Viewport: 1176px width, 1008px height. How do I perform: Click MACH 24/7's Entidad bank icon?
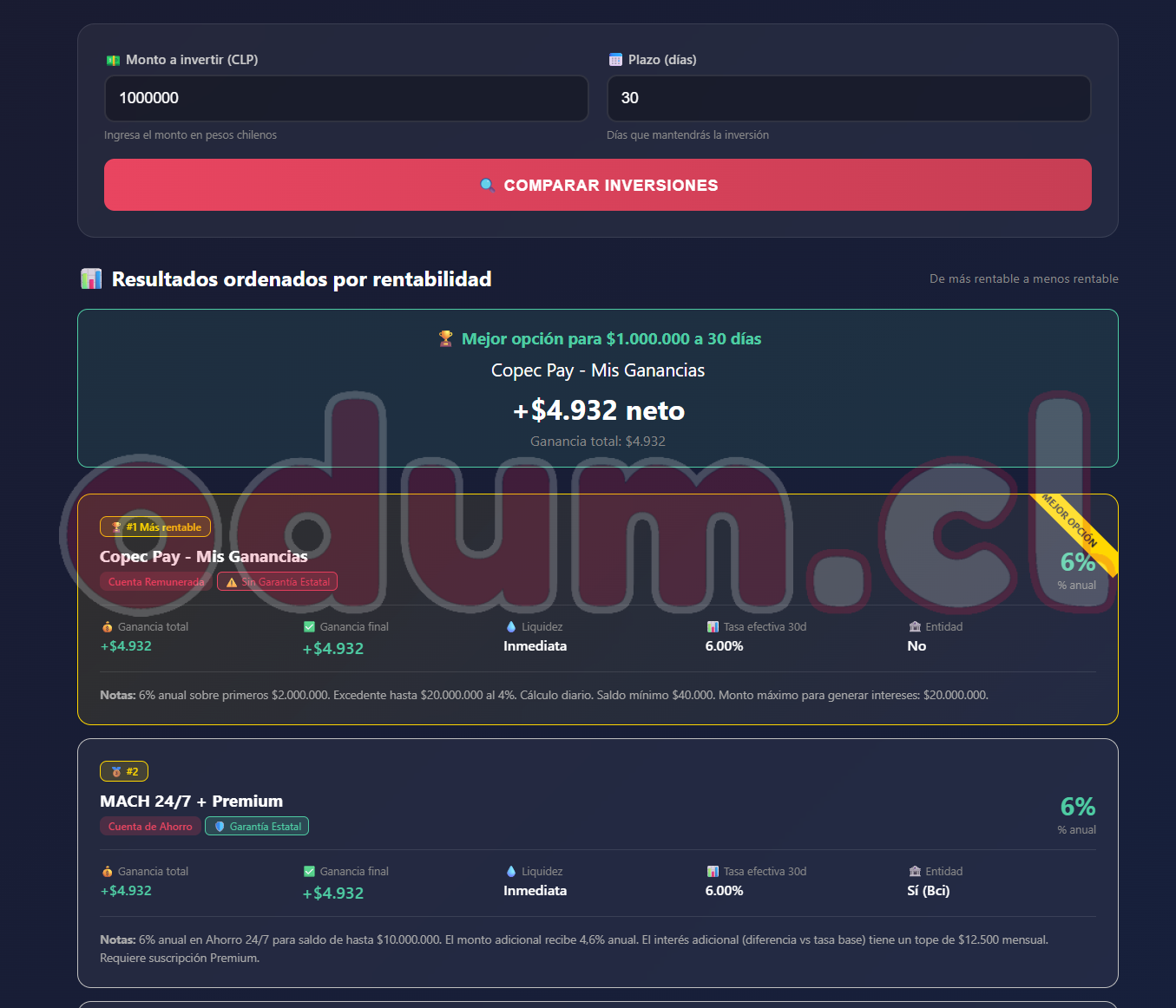[x=915, y=872]
